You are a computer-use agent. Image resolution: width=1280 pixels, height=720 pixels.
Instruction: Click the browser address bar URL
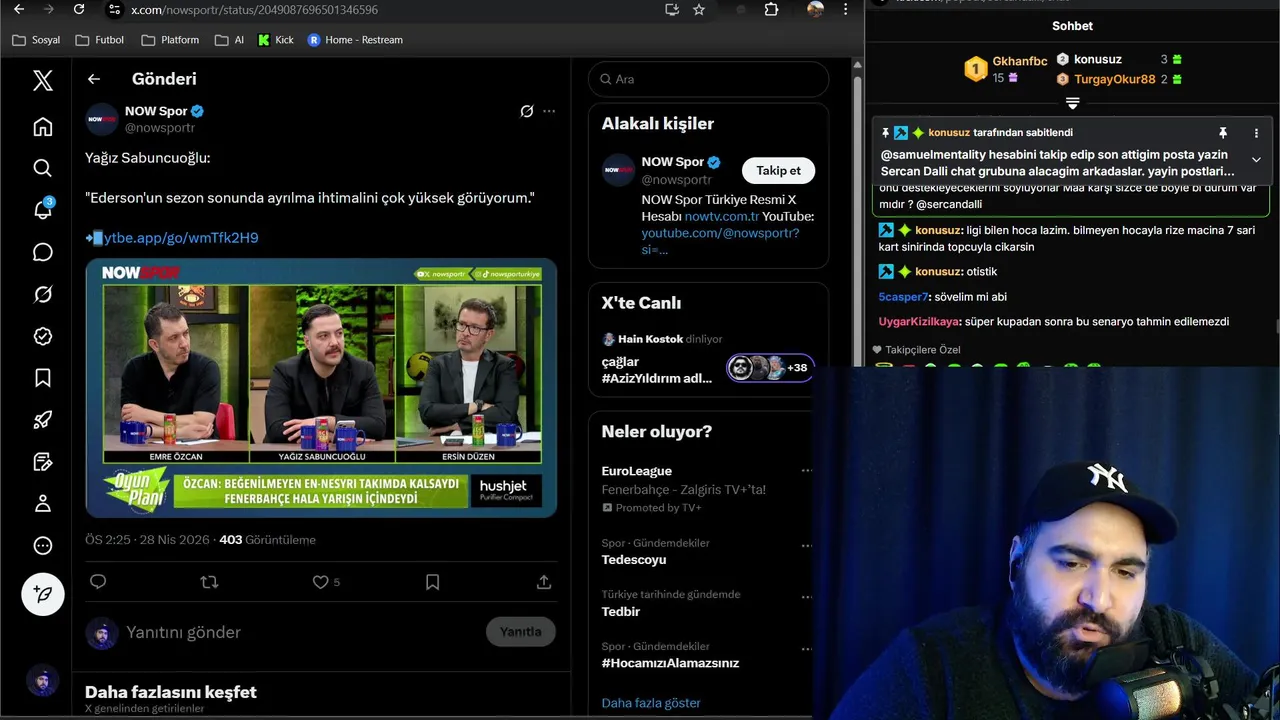click(x=254, y=9)
